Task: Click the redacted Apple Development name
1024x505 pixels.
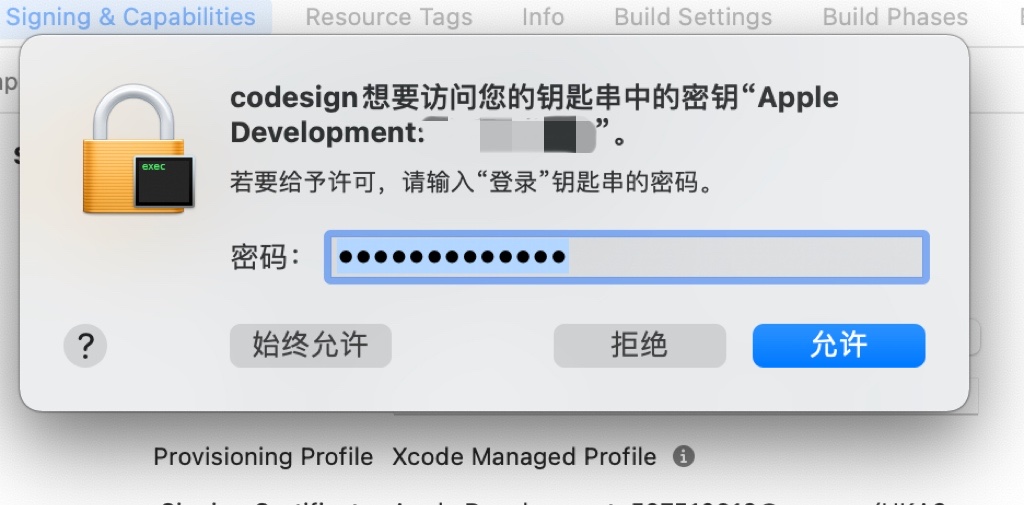Action: click(x=511, y=133)
